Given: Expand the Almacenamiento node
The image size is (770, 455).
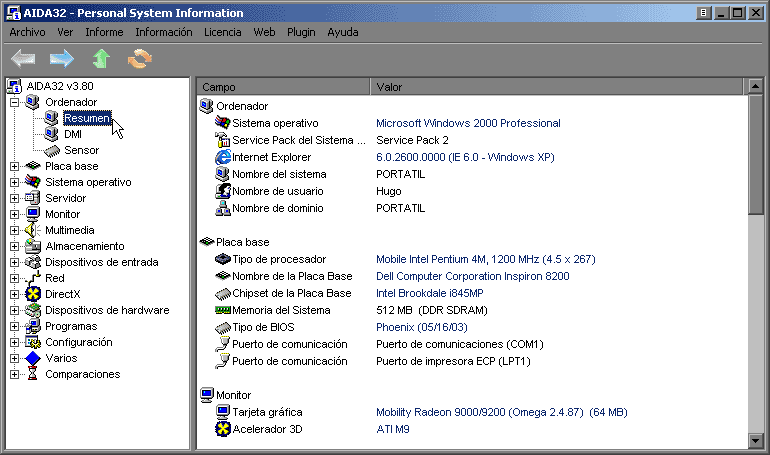Looking at the screenshot, I should 15,246.
